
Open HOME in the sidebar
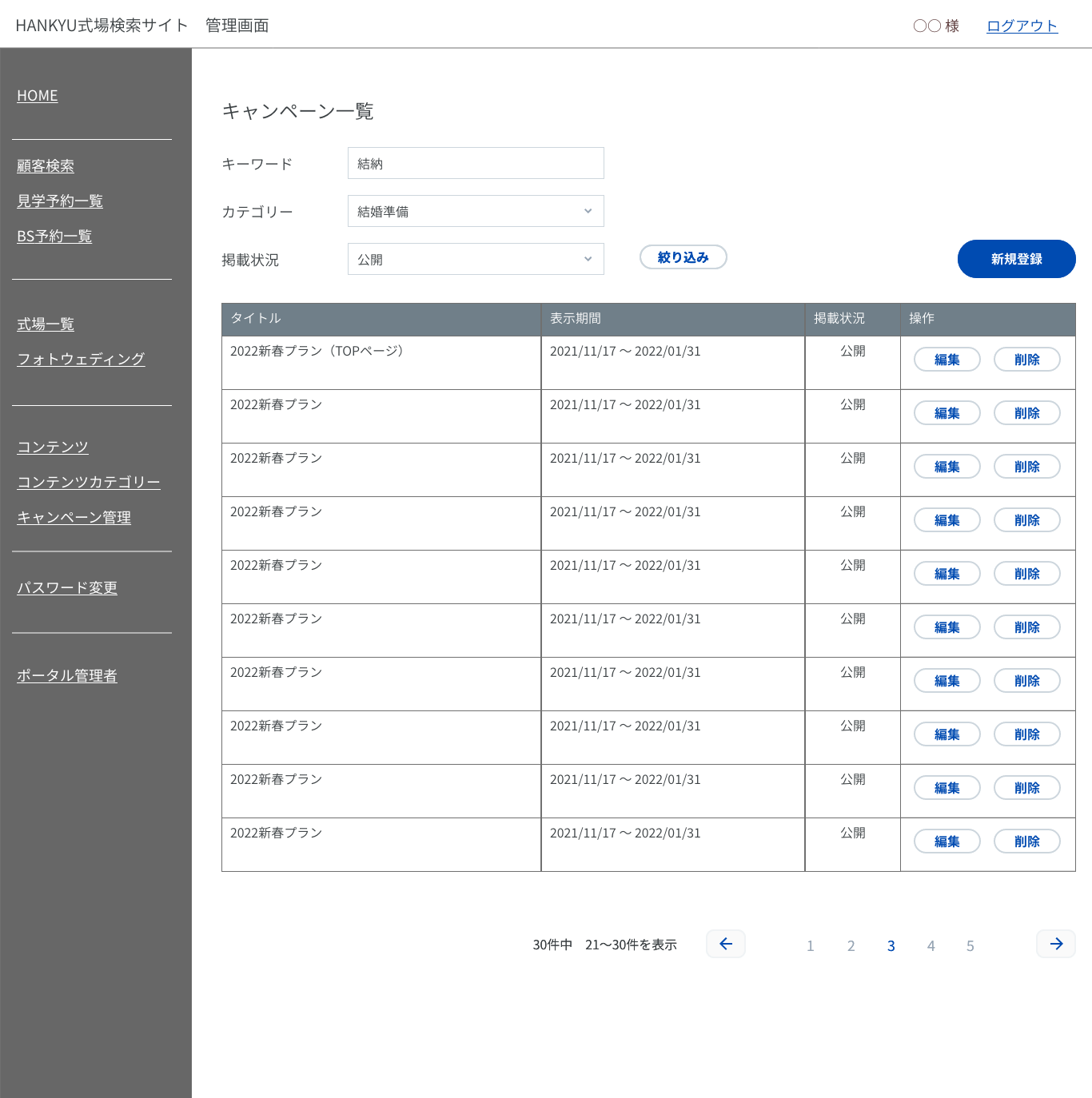click(x=38, y=96)
